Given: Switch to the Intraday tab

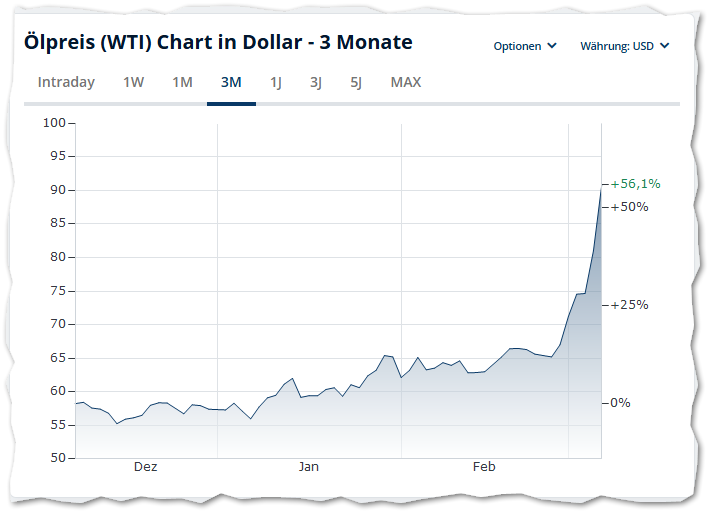Looking at the screenshot, I should pos(66,82).
